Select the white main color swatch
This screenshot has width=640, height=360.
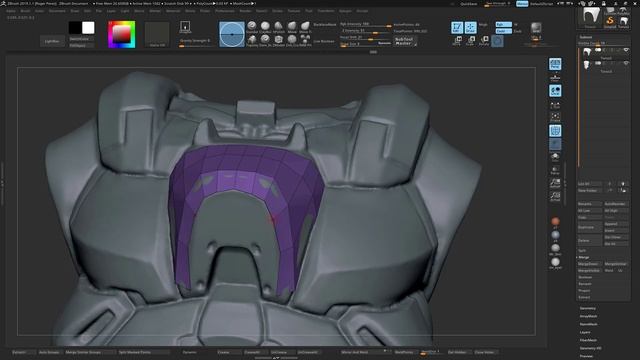click(x=88, y=28)
